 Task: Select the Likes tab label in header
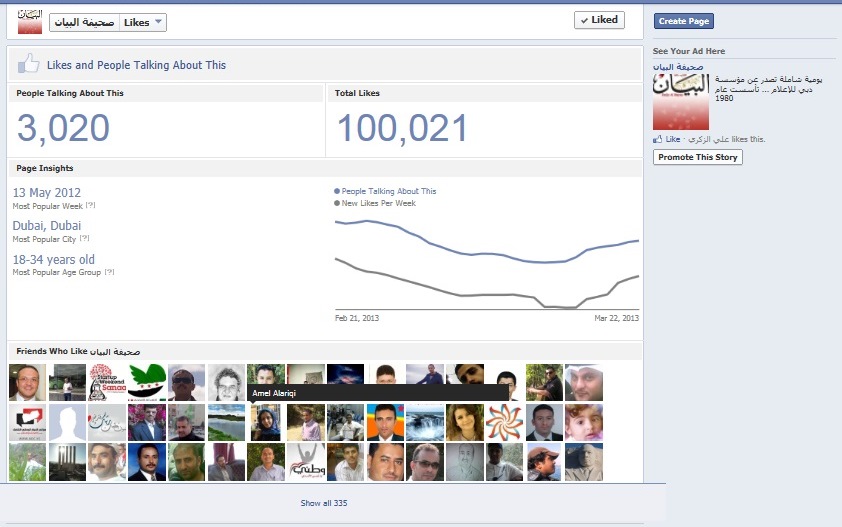136,22
